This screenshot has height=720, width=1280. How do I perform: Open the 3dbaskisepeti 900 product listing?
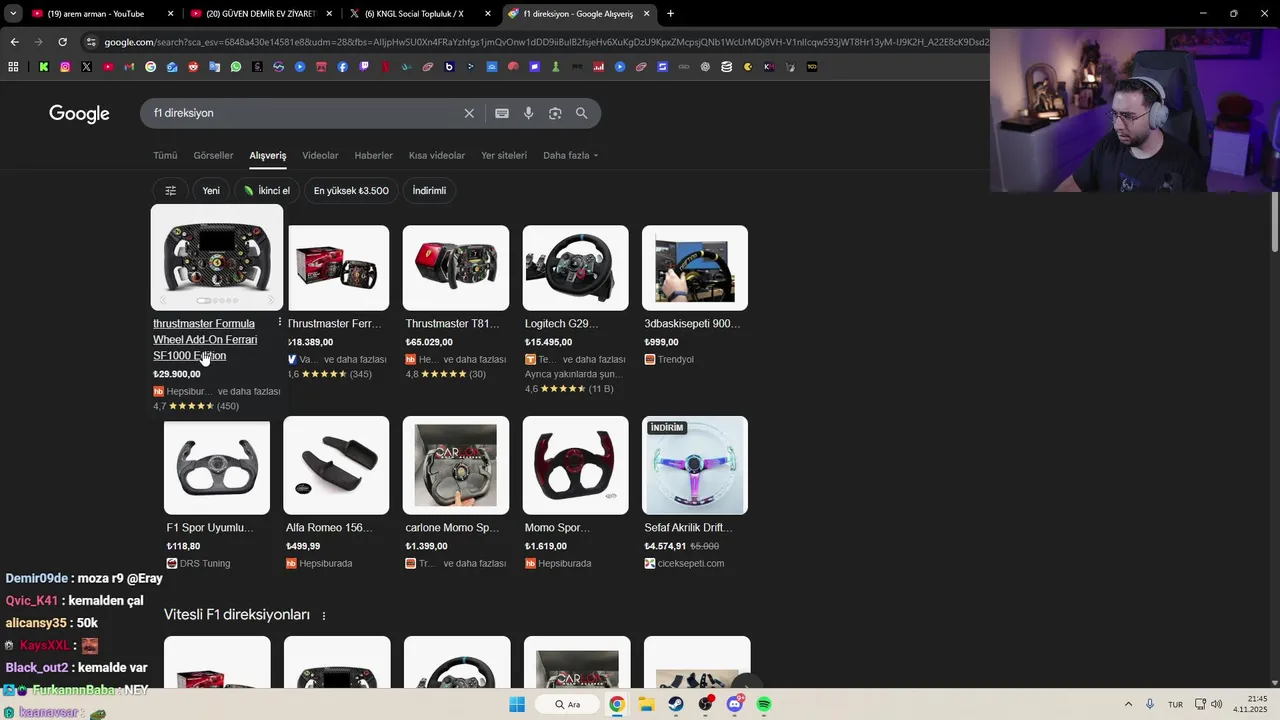tap(692, 324)
